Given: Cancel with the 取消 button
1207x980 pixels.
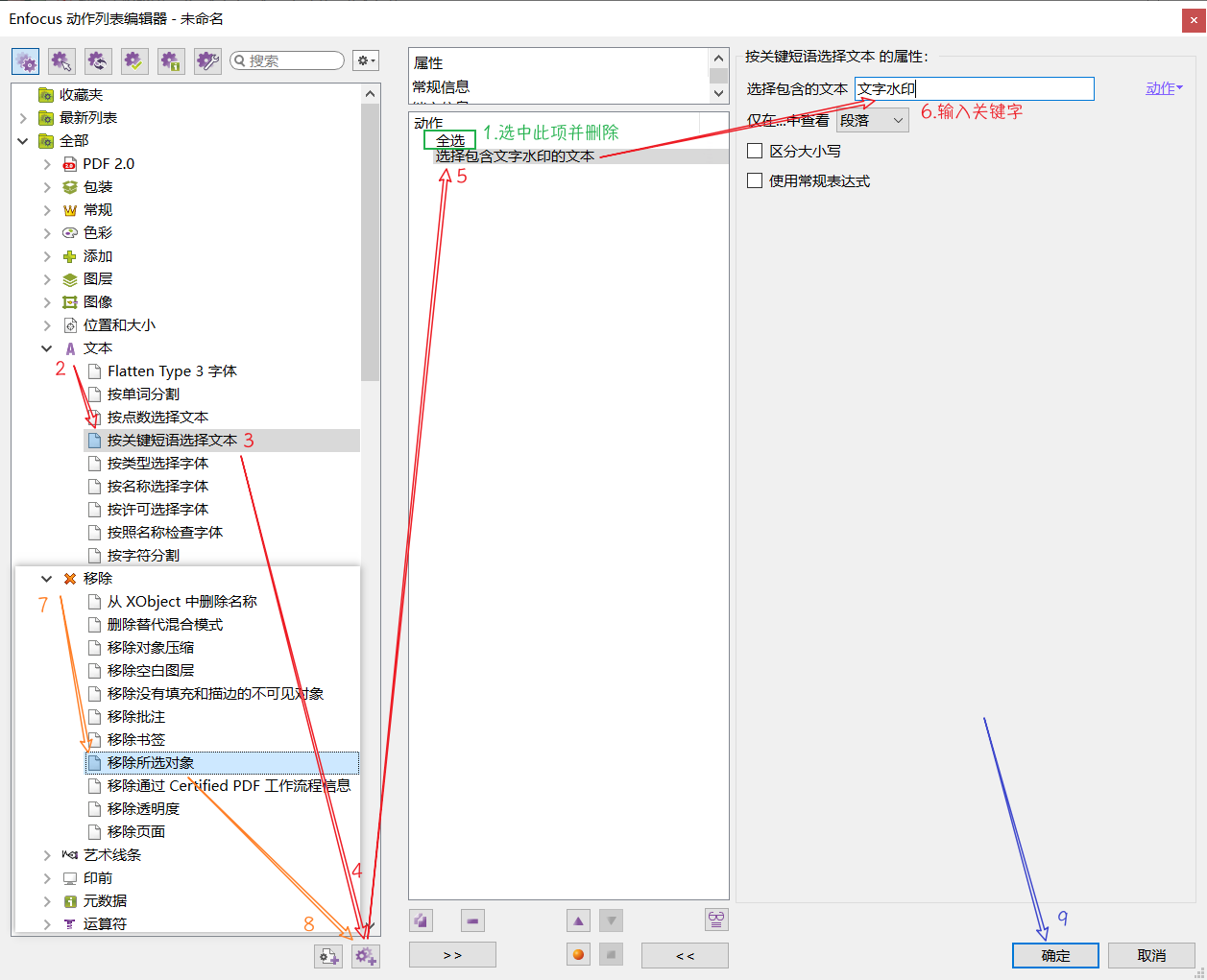Looking at the screenshot, I should point(1151,955).
